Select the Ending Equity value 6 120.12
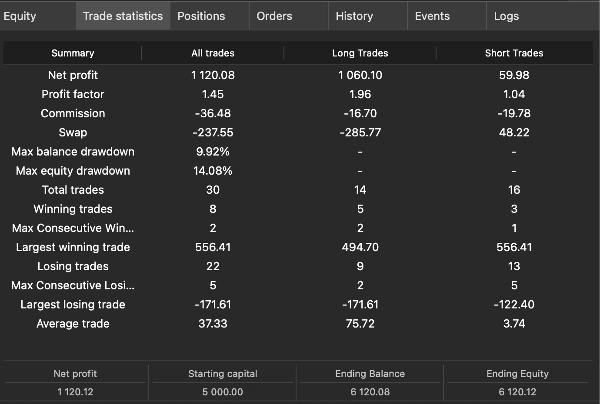 [x=517, y=391]
